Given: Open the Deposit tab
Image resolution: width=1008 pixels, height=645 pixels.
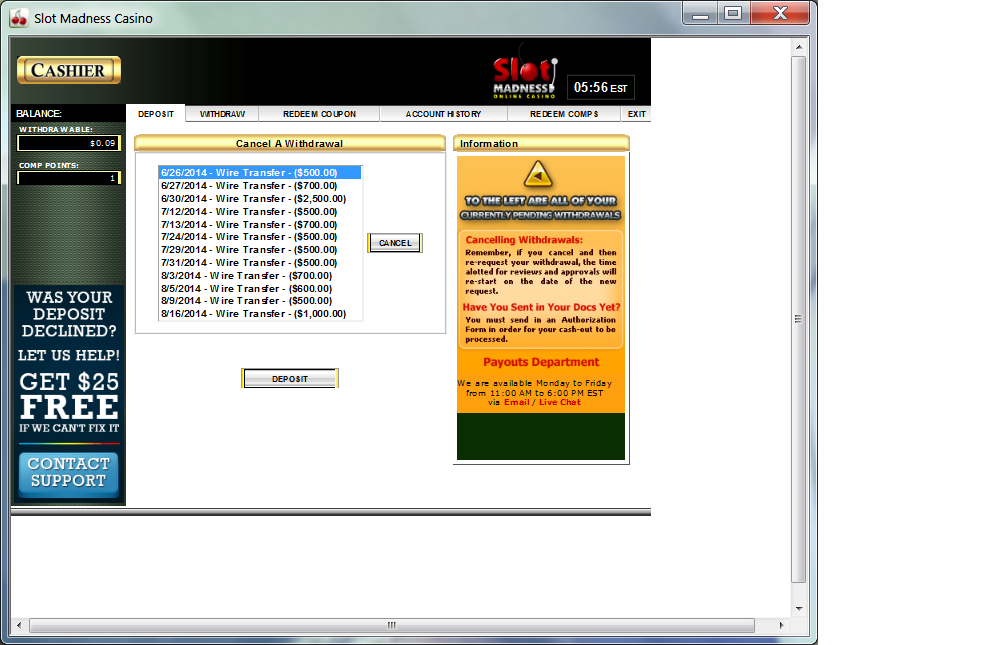Looking at the screenshot, I should 156,114.
